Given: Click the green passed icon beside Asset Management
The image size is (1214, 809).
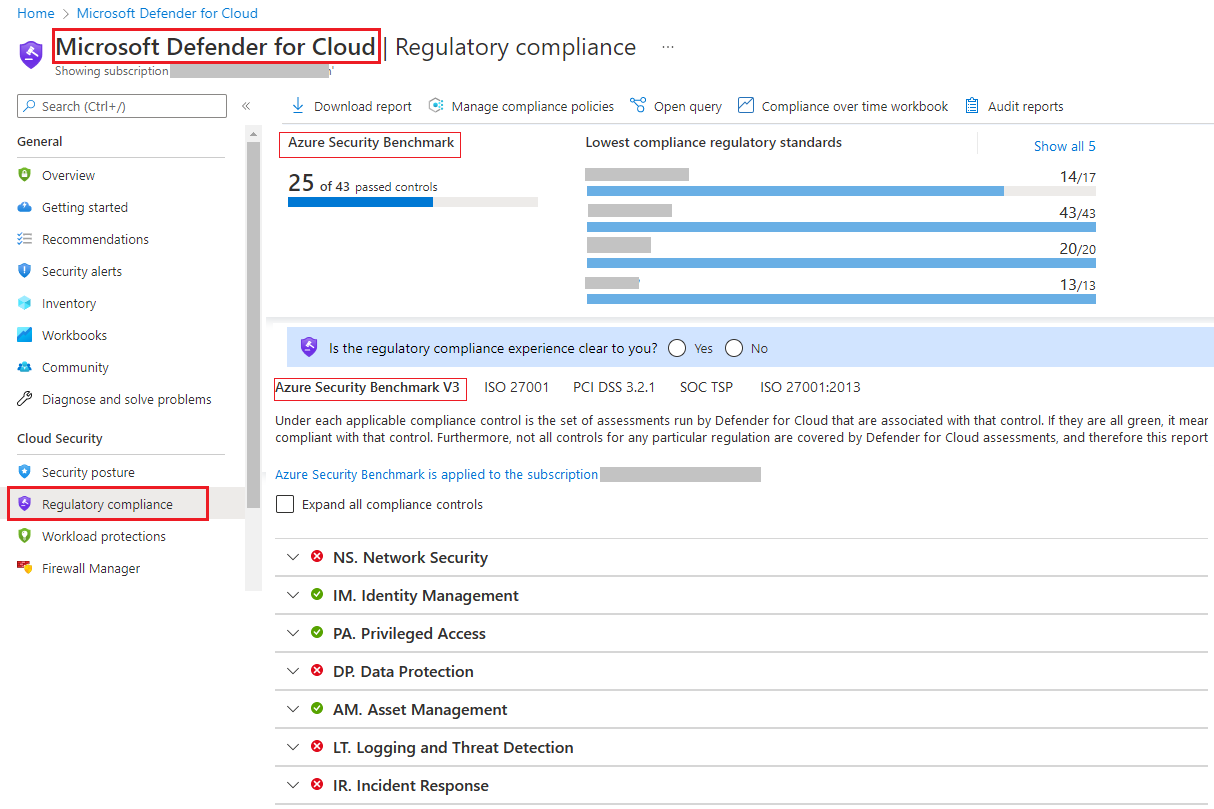Looking at the screenshot, I should [x=317, y=709].
